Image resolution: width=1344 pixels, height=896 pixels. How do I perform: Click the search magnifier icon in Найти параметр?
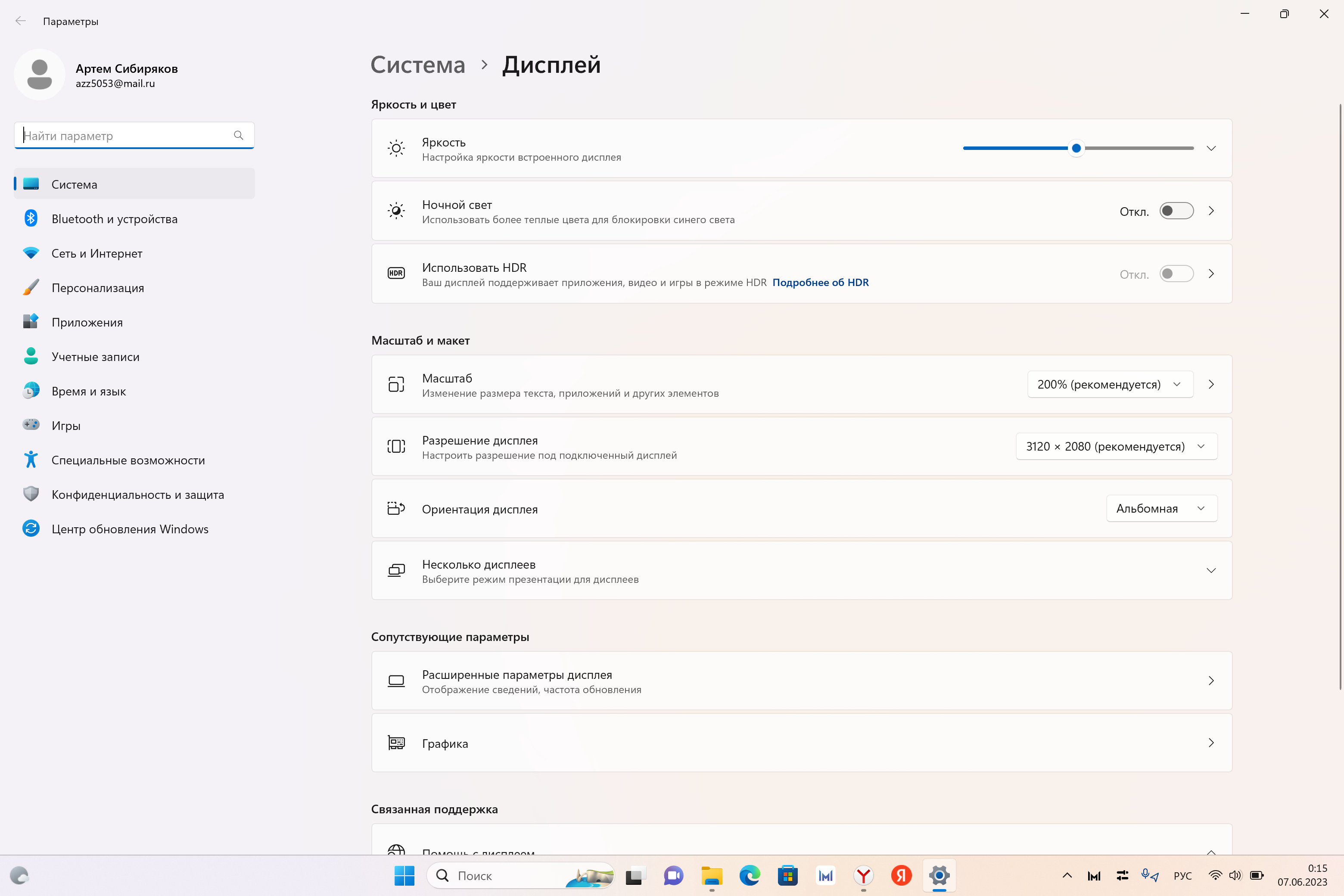click(x=238, y=135)
